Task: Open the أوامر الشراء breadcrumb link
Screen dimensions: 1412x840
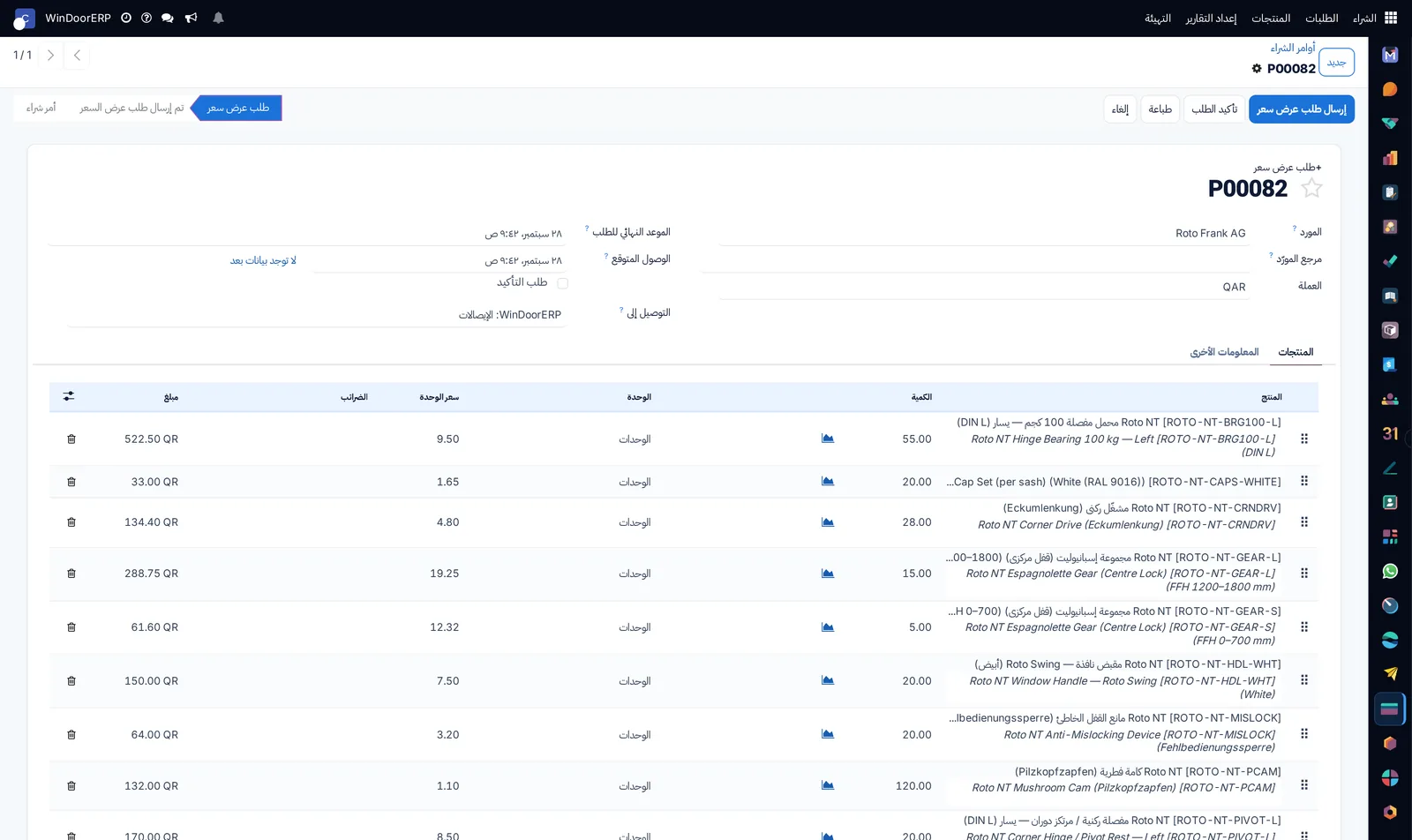Action: [x=1293, y=48]
